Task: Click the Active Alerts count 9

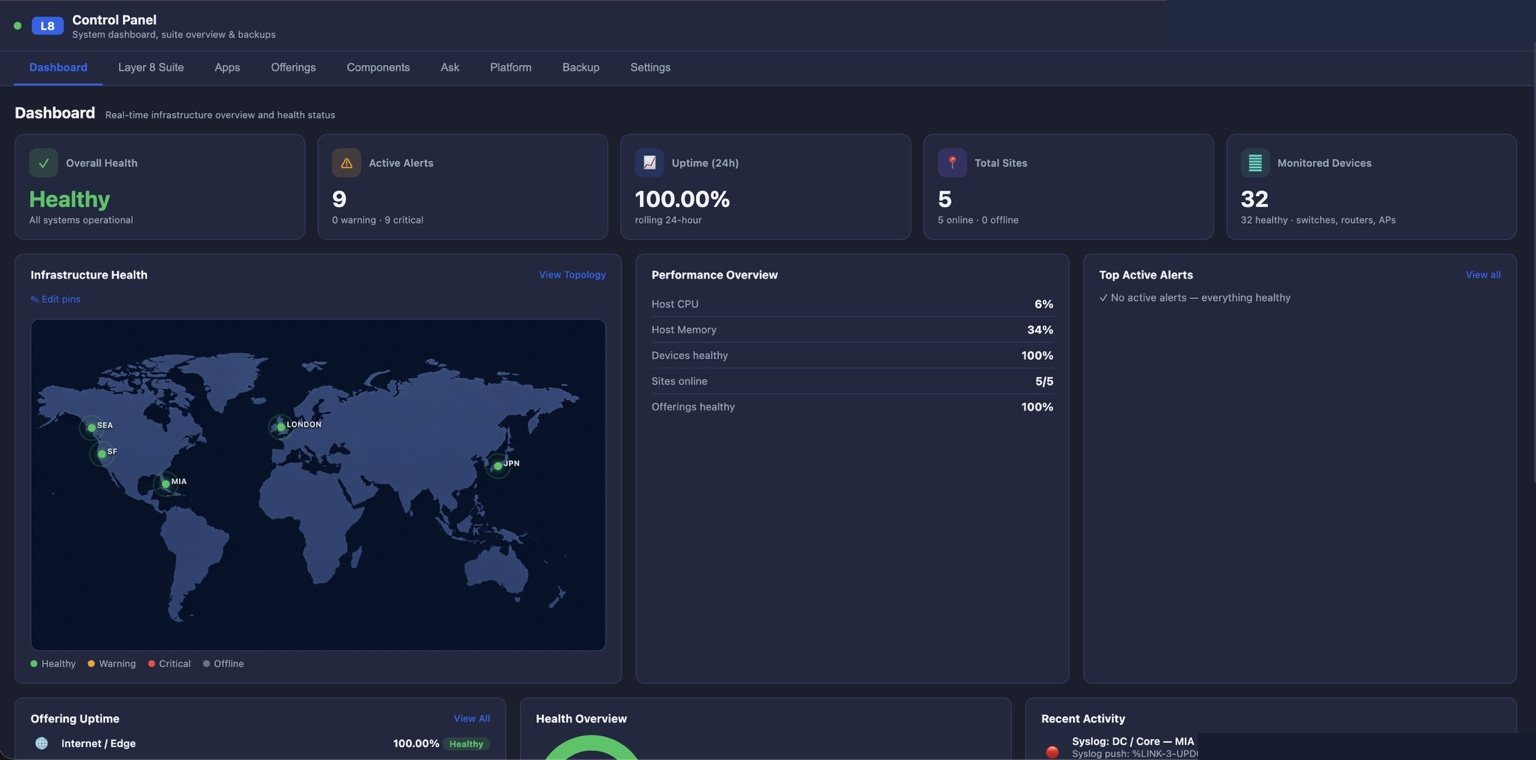Action: point(339,199)
